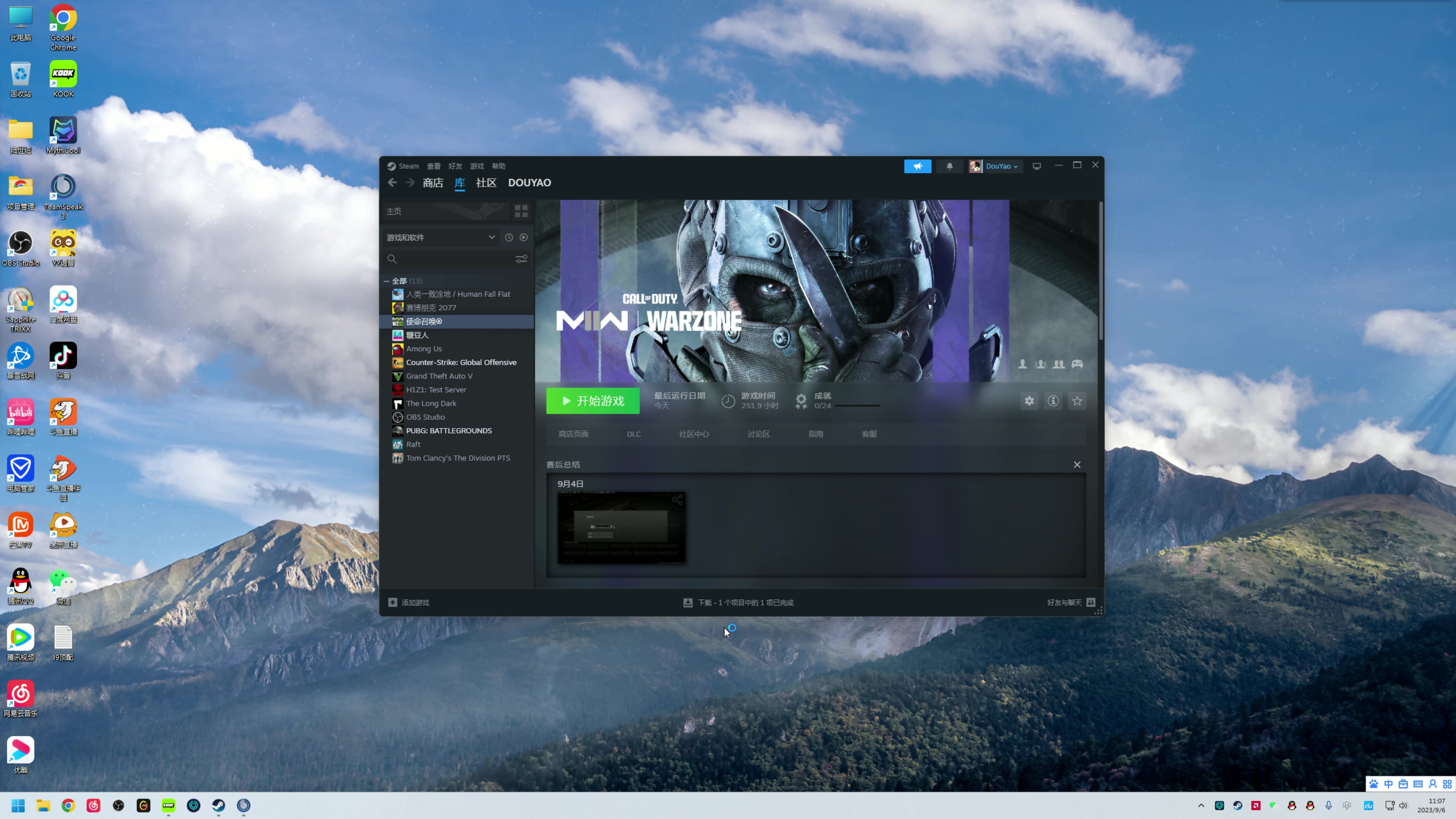Screen dimensions: 1456x819
Task: Switch to the 库 tab
Action: click(x=460, y=182)
